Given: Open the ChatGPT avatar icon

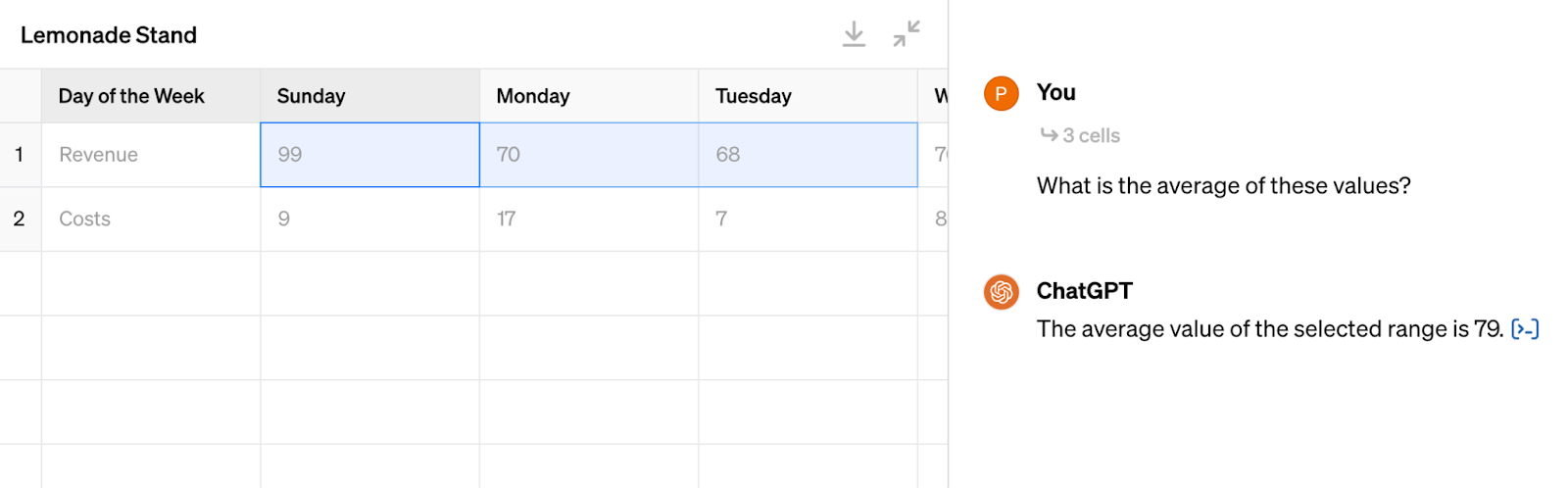Looking at the screenshot, I should 1002,292.
